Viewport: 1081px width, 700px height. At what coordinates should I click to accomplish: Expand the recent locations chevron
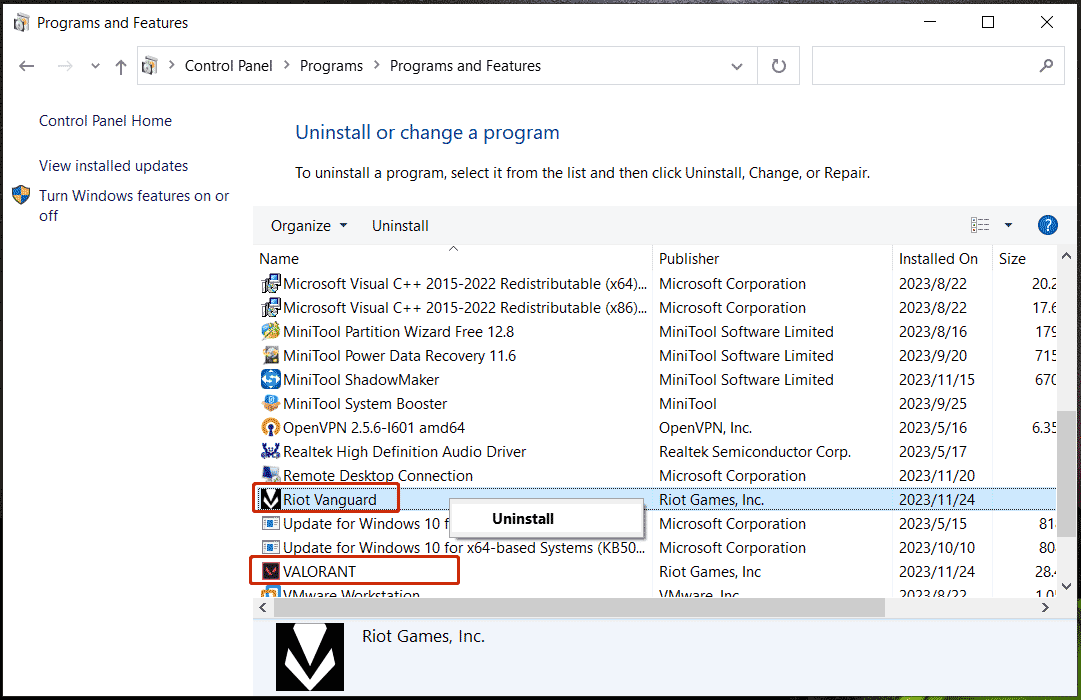(95, 66)
